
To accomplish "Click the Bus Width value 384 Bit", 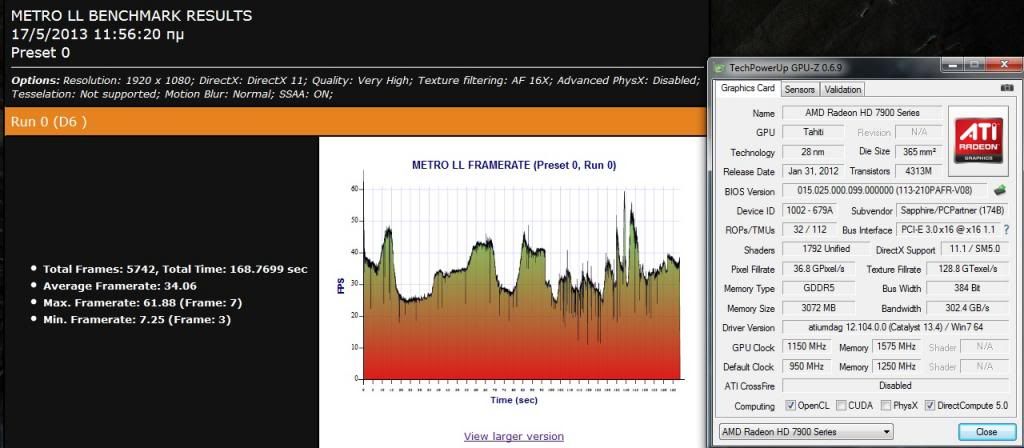I will [967, 288].
